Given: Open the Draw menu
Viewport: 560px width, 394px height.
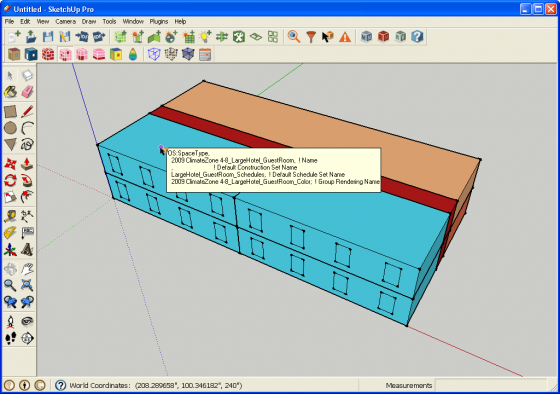Looking at the screenshot, I should tap(89, 21).
